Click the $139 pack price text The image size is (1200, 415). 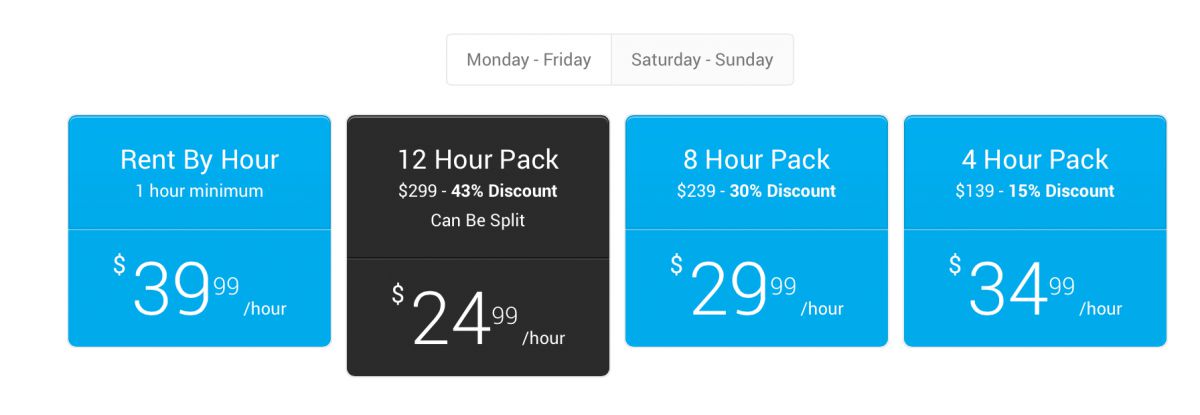pyautogui.click(x=974, y=191)
